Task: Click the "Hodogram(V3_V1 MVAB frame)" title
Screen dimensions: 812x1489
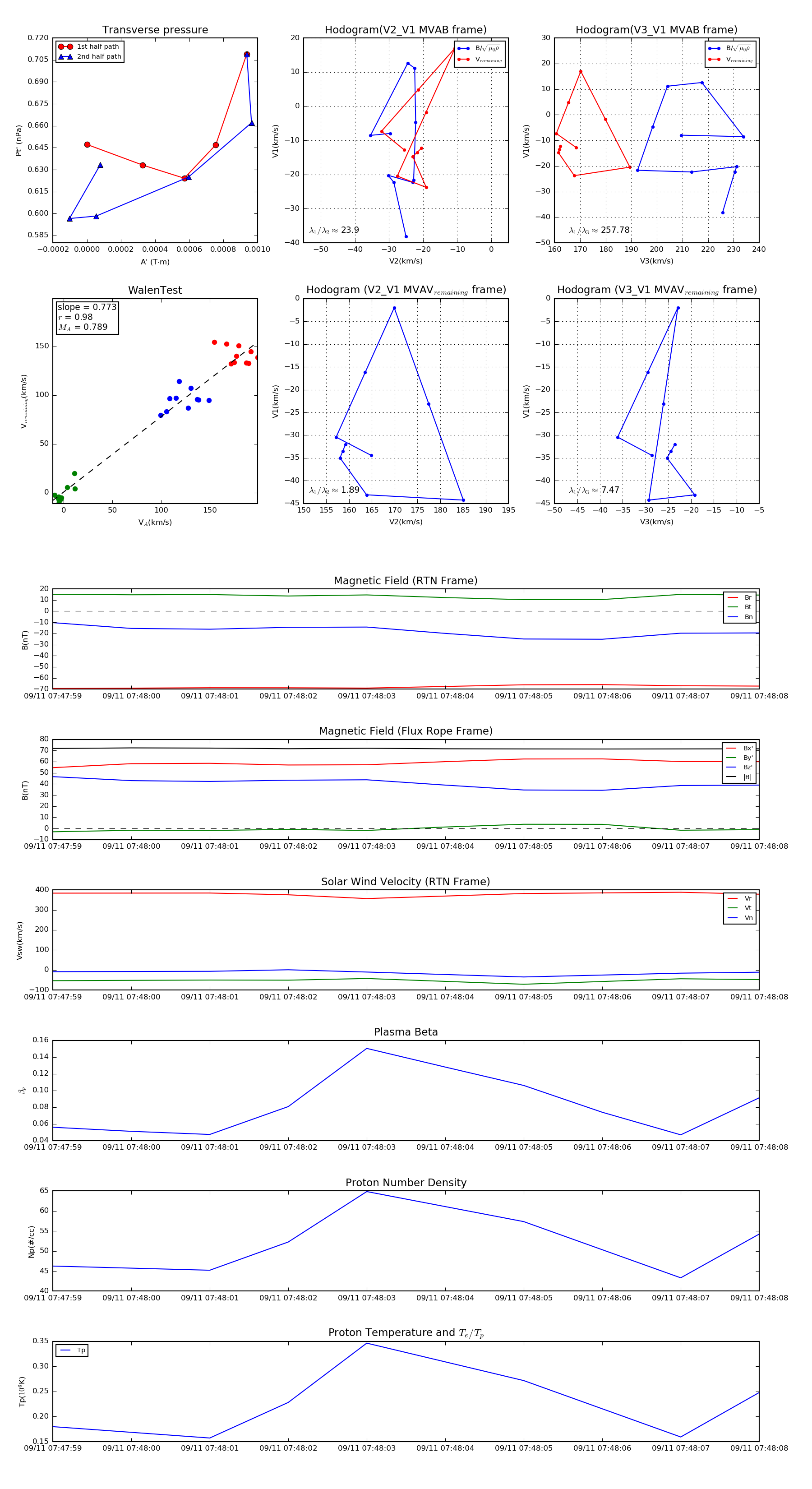Action: 656,30
